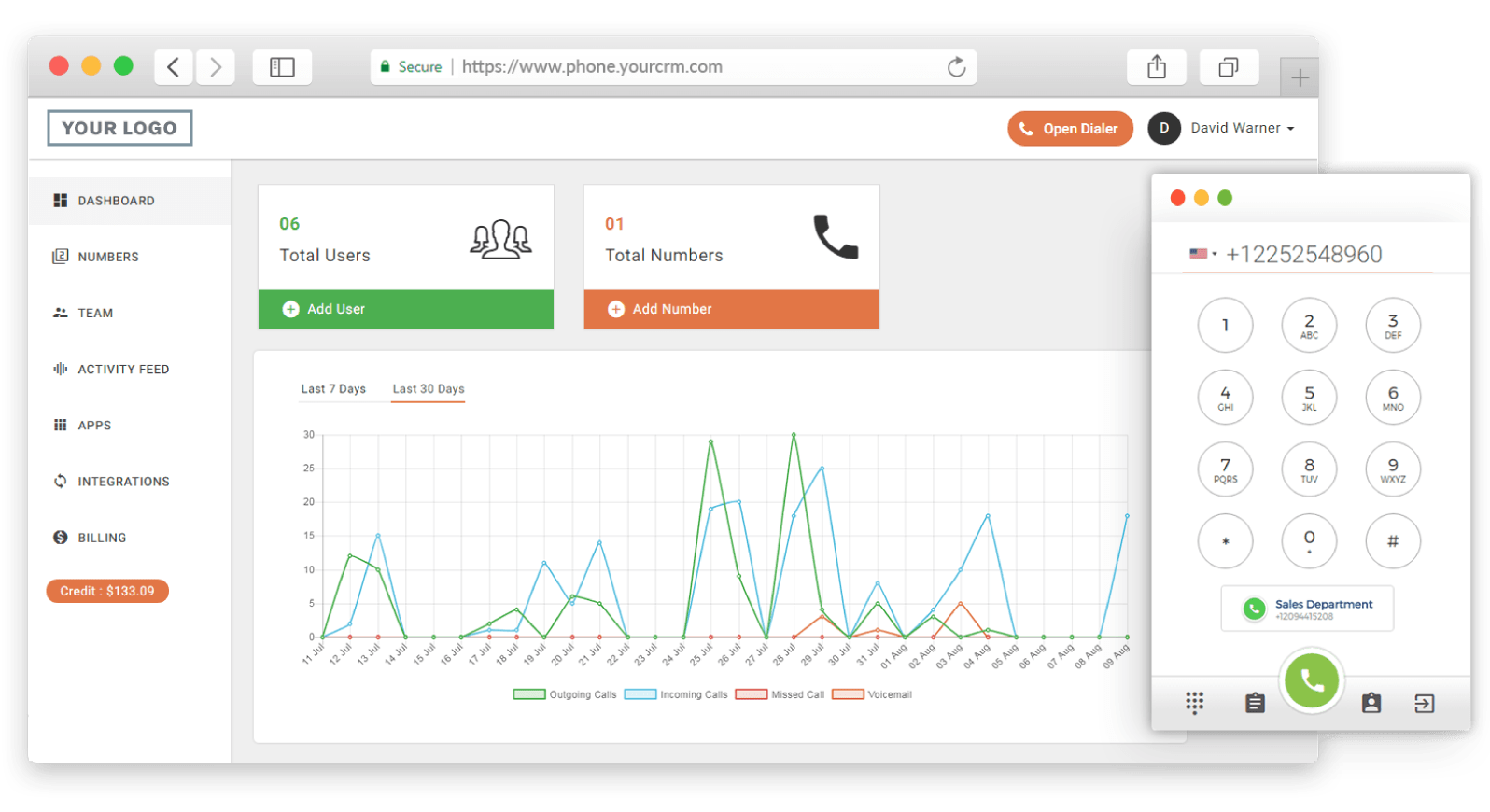Click the Open Dialer button
This screenshot has width=1490, height=812.
1070,129
